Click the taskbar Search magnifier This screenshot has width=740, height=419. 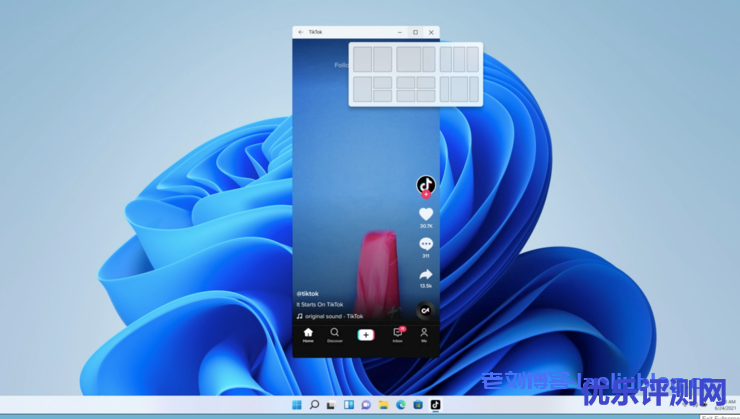tap(314, 405)
